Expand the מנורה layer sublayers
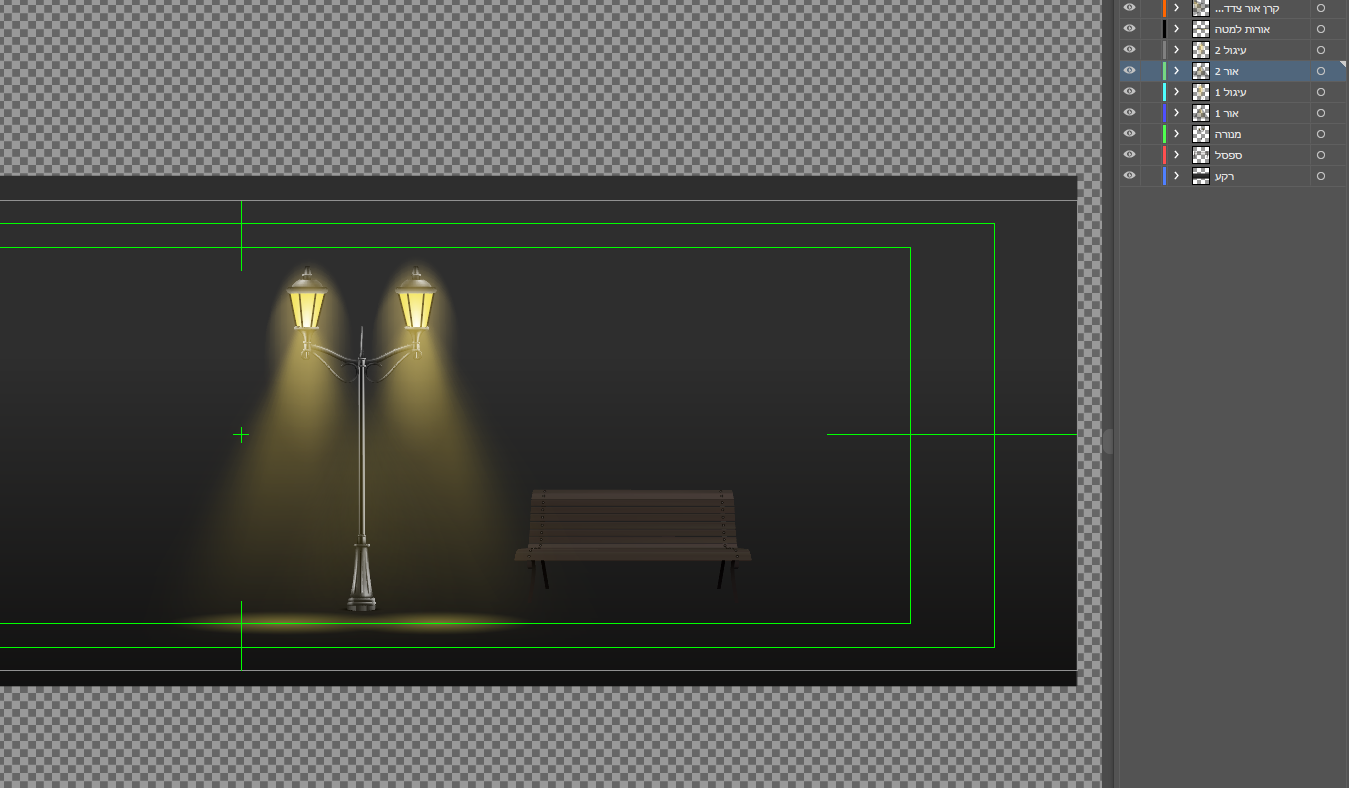Screen dimensions: 1349x788 [1177, 134]
